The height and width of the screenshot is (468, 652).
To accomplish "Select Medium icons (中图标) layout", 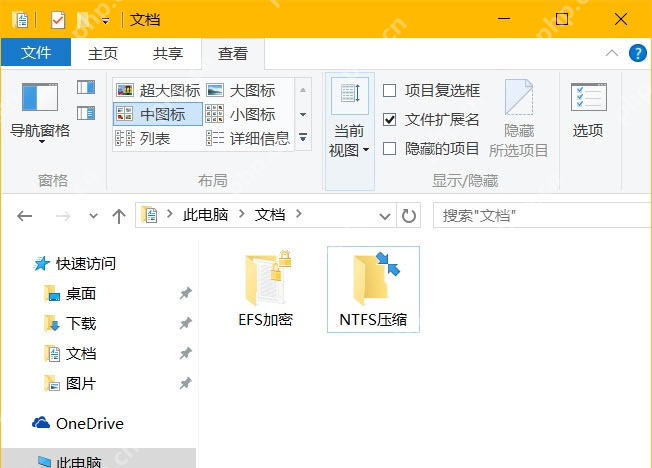I will 158,114.
